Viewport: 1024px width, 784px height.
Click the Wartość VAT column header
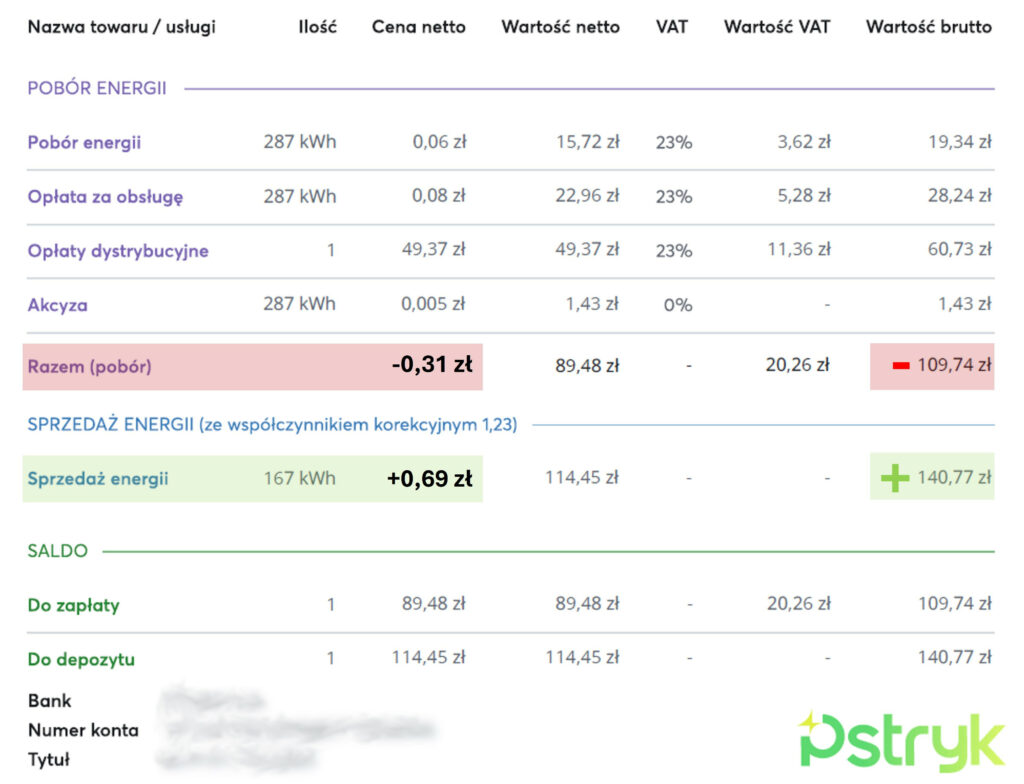(777, 27)
